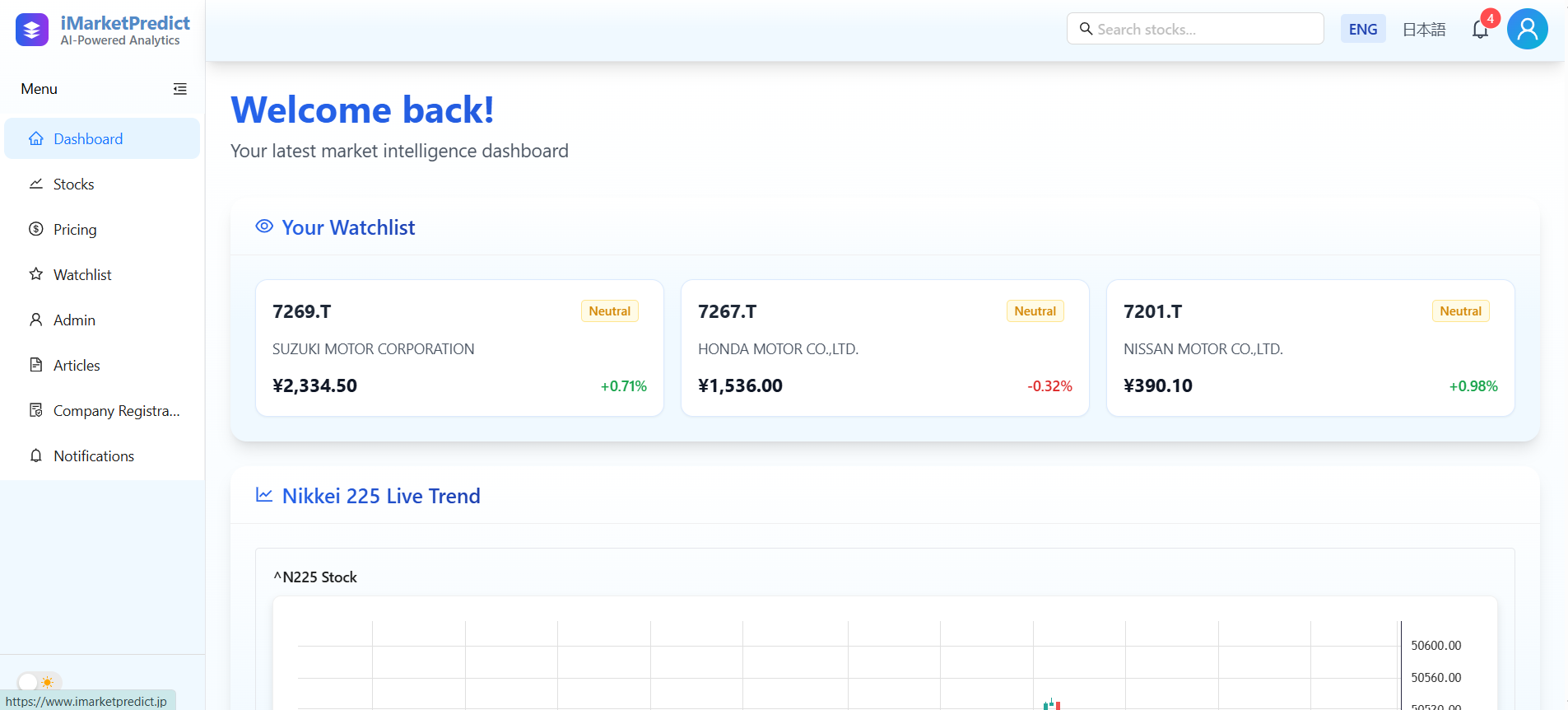Click the eye icon beside Your Watchlist

coord(264,227)
